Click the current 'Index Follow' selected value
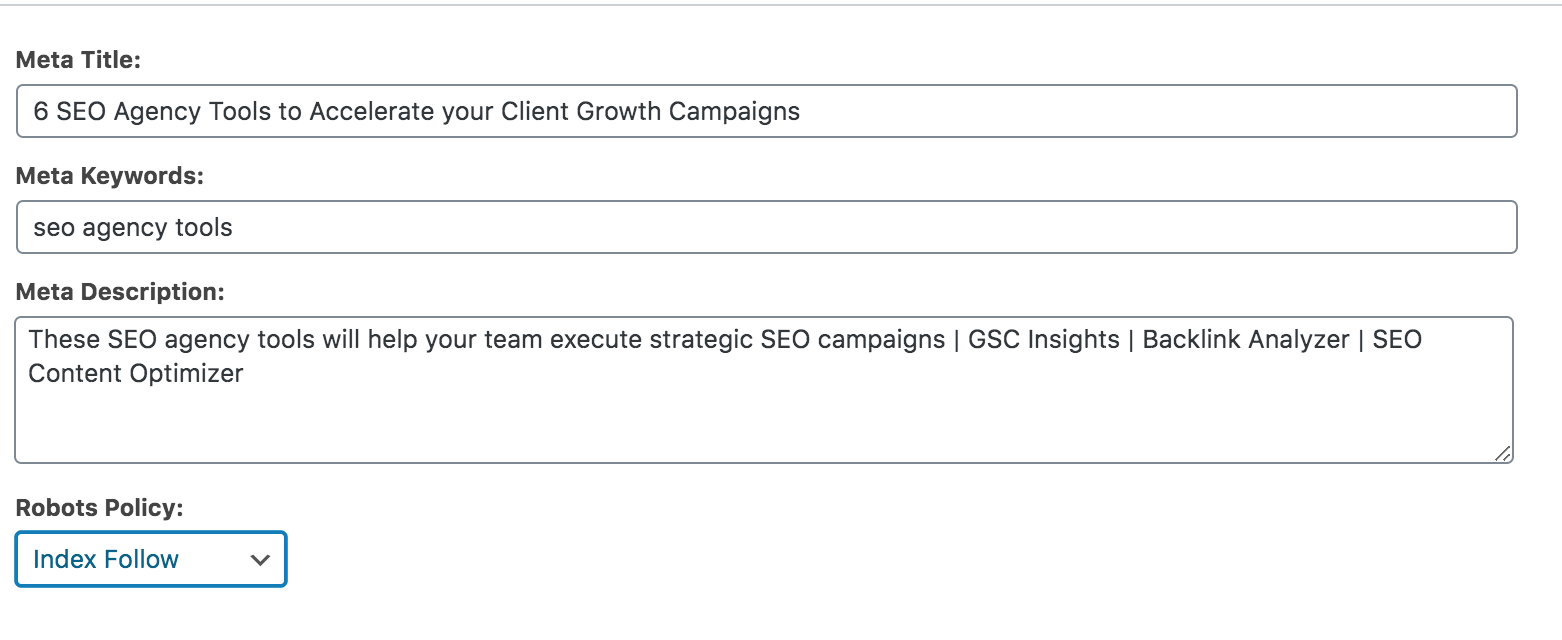The width and height of the screenshot is (1562, 640). 105,559
